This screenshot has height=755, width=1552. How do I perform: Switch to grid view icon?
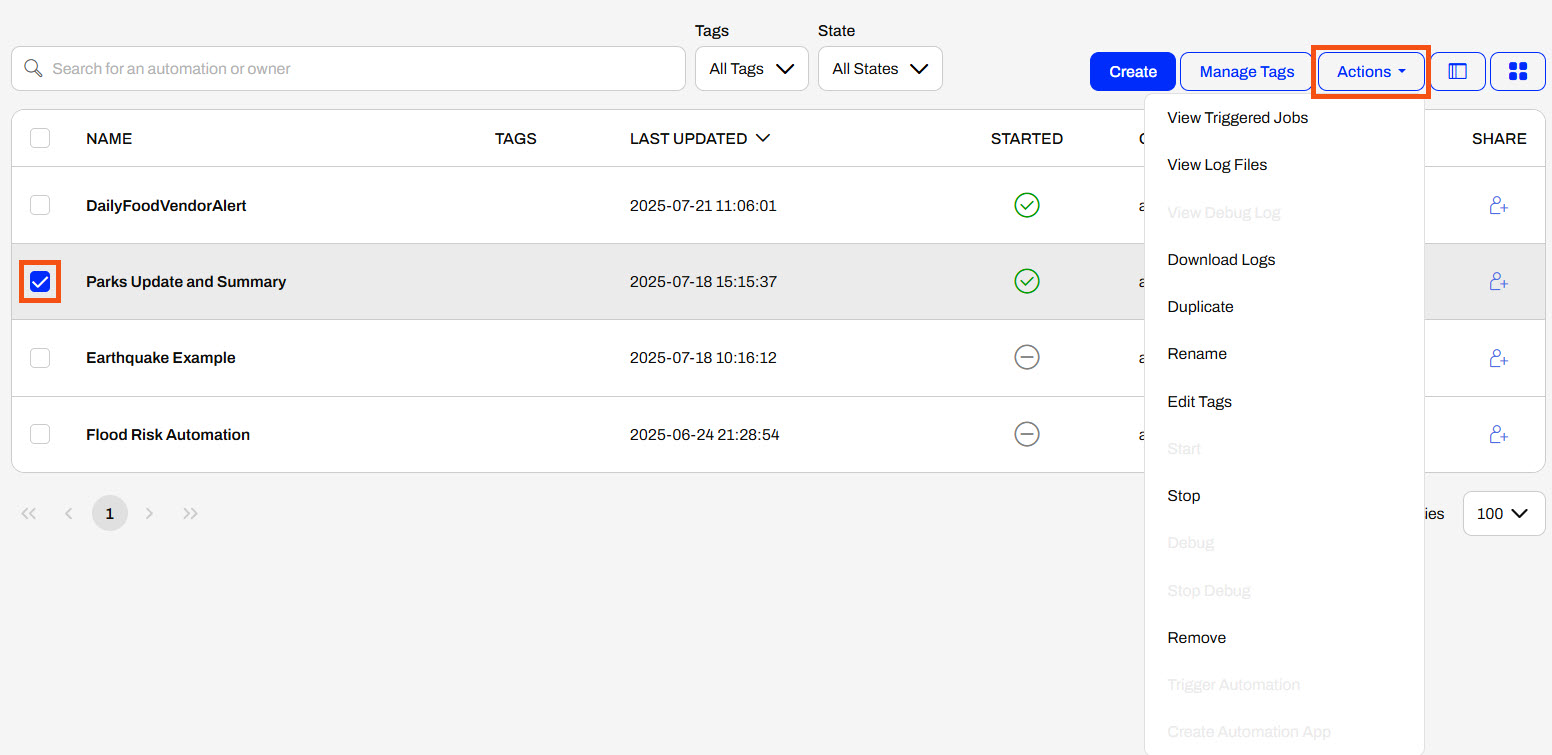1517,71
